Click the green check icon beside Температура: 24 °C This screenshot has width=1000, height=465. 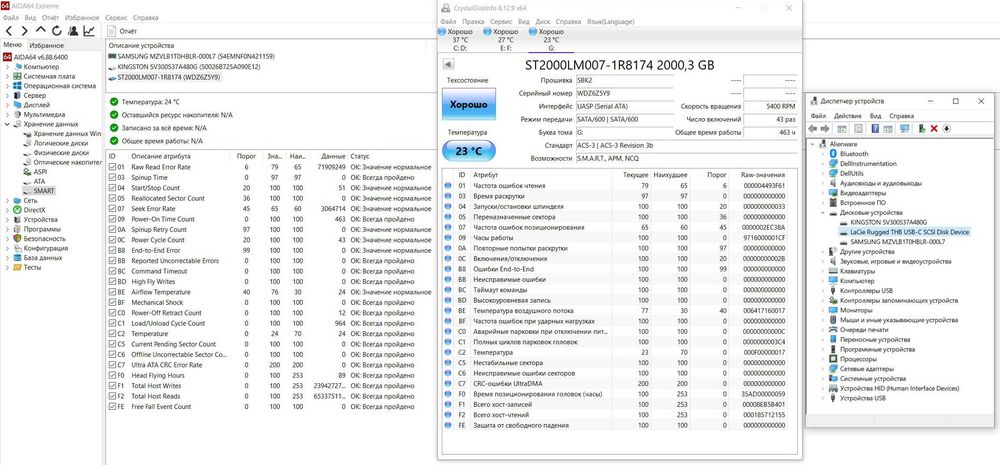(114, 101)
